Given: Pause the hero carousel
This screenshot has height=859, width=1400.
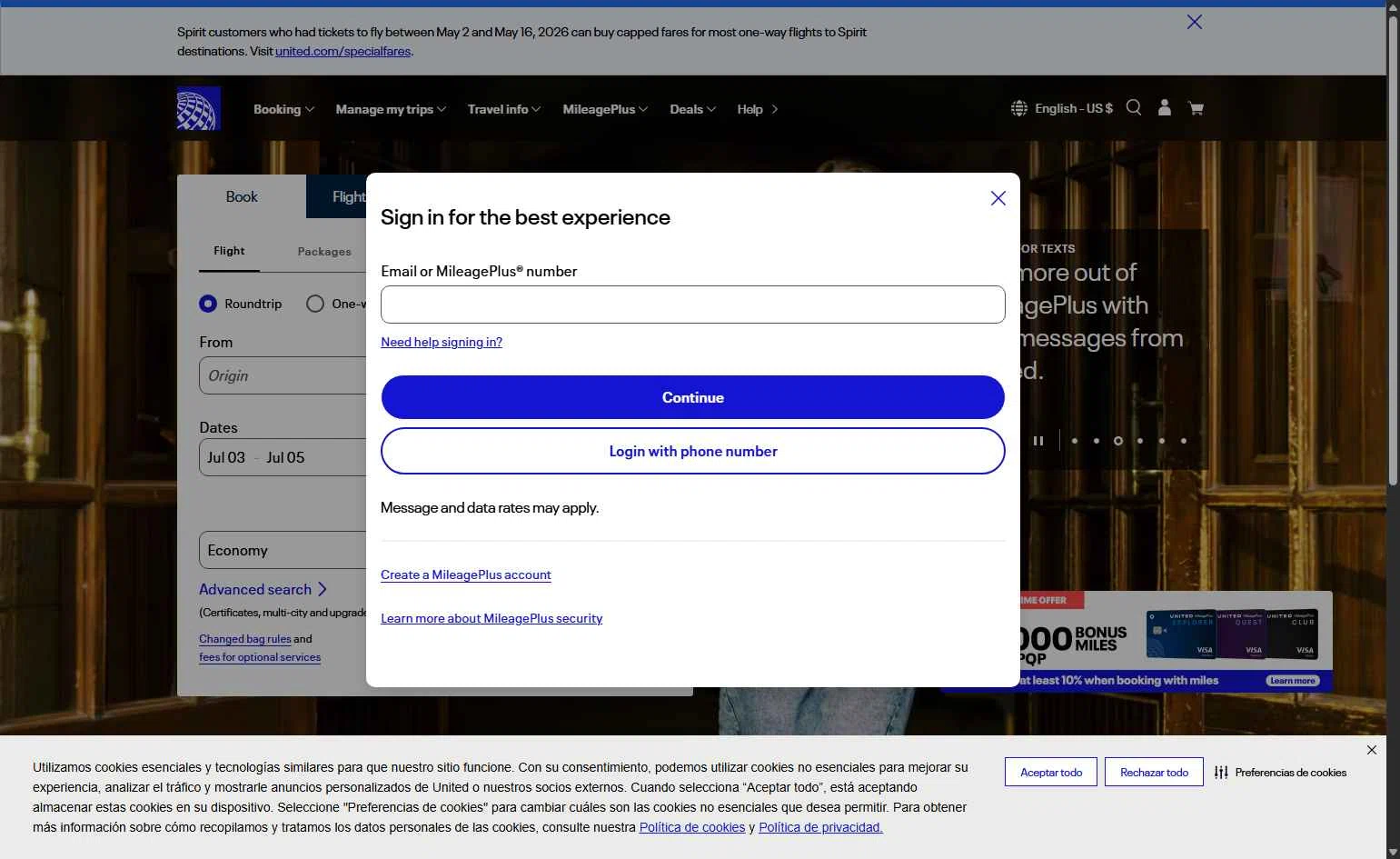Looking at the screenshot, I should 1038,441.
